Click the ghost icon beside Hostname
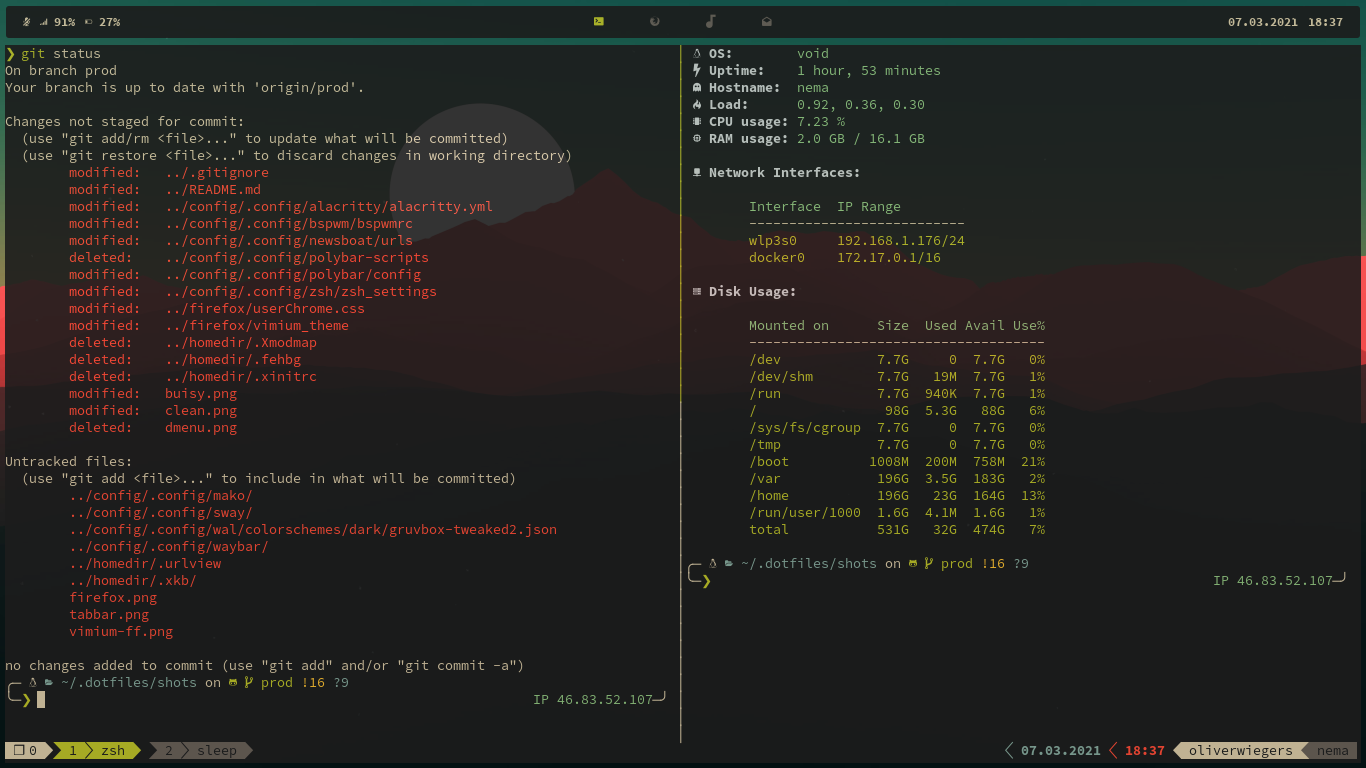1366x768 pixels. coord(697,88)
